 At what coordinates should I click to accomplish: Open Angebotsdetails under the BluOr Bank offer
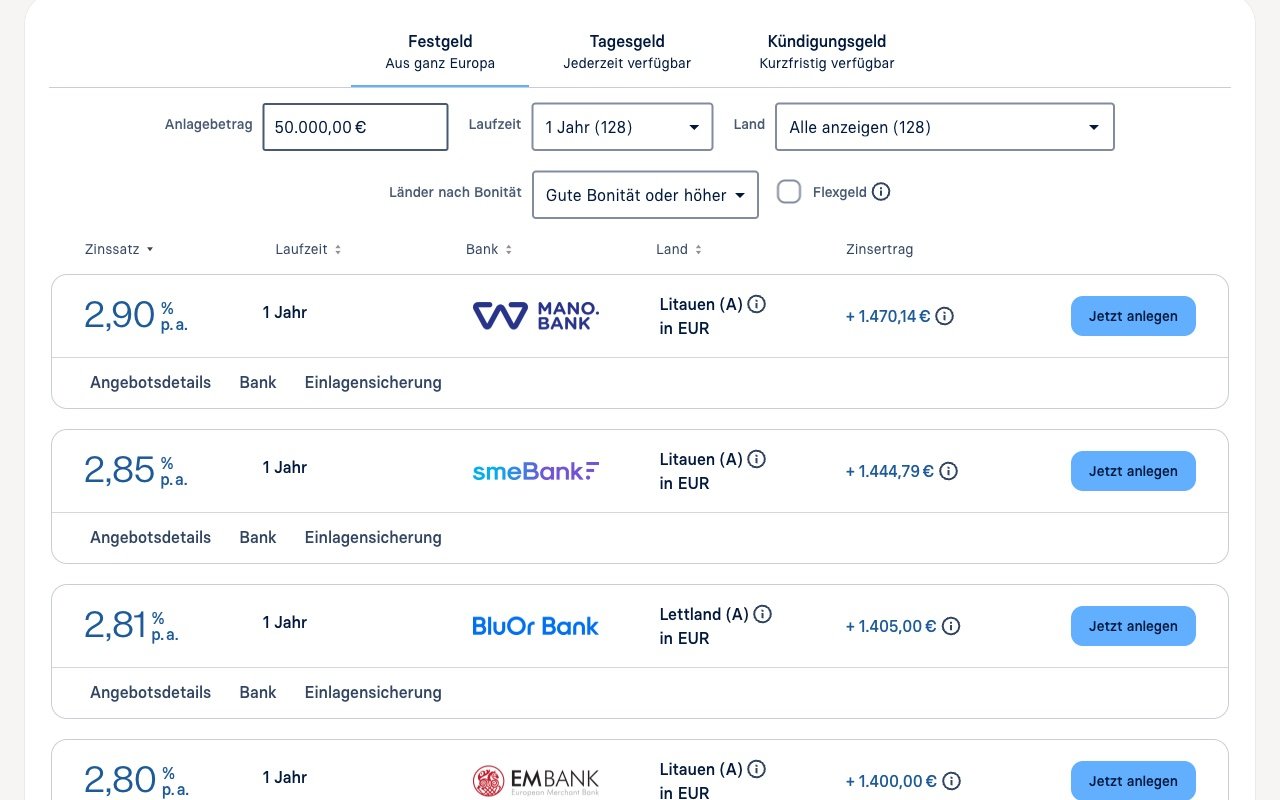(x=150, y=692)
